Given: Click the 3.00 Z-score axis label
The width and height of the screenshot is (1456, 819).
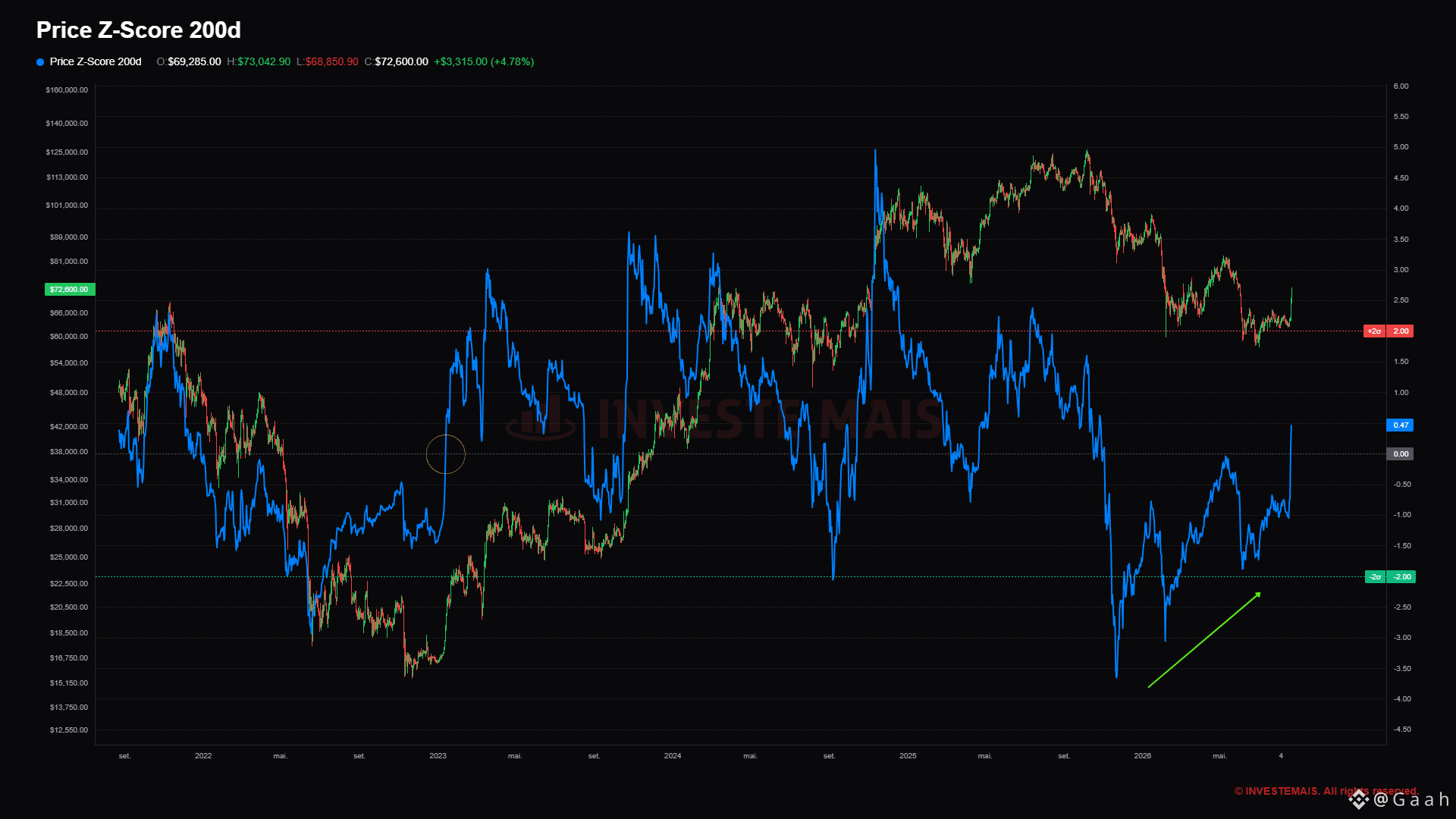Looking at the screenshot, I should coord(1401,269).
